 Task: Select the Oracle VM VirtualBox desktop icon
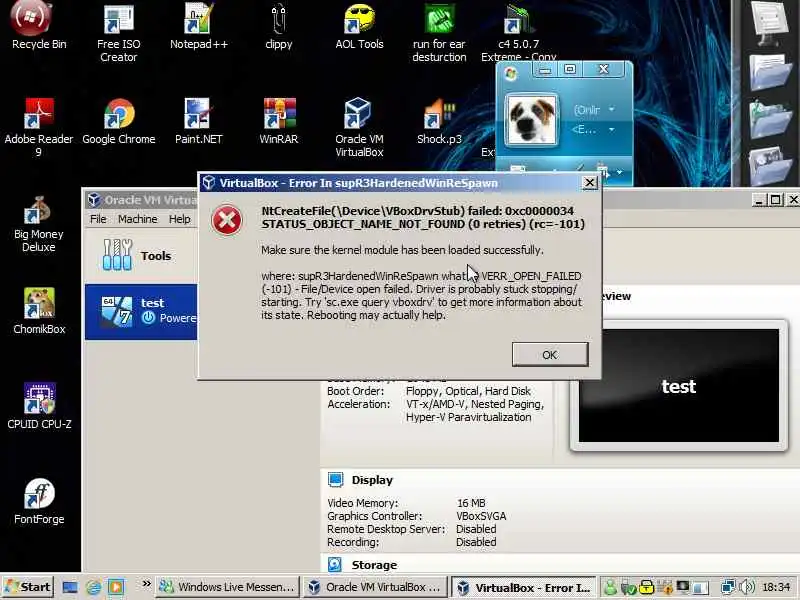click(x=359, y=127)
